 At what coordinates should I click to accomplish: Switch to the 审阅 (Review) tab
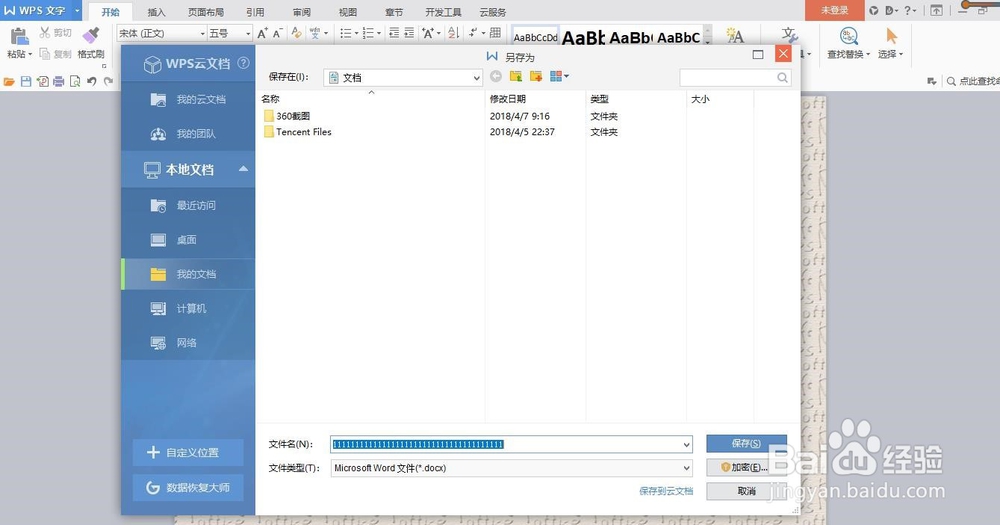click(302, 12)
